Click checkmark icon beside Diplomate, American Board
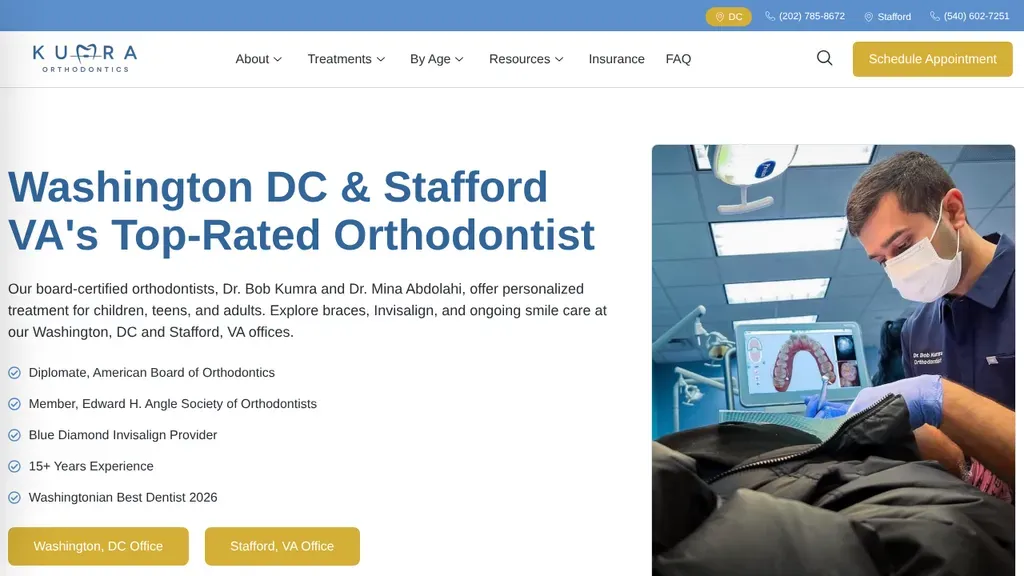 click(x=14, y=373)
